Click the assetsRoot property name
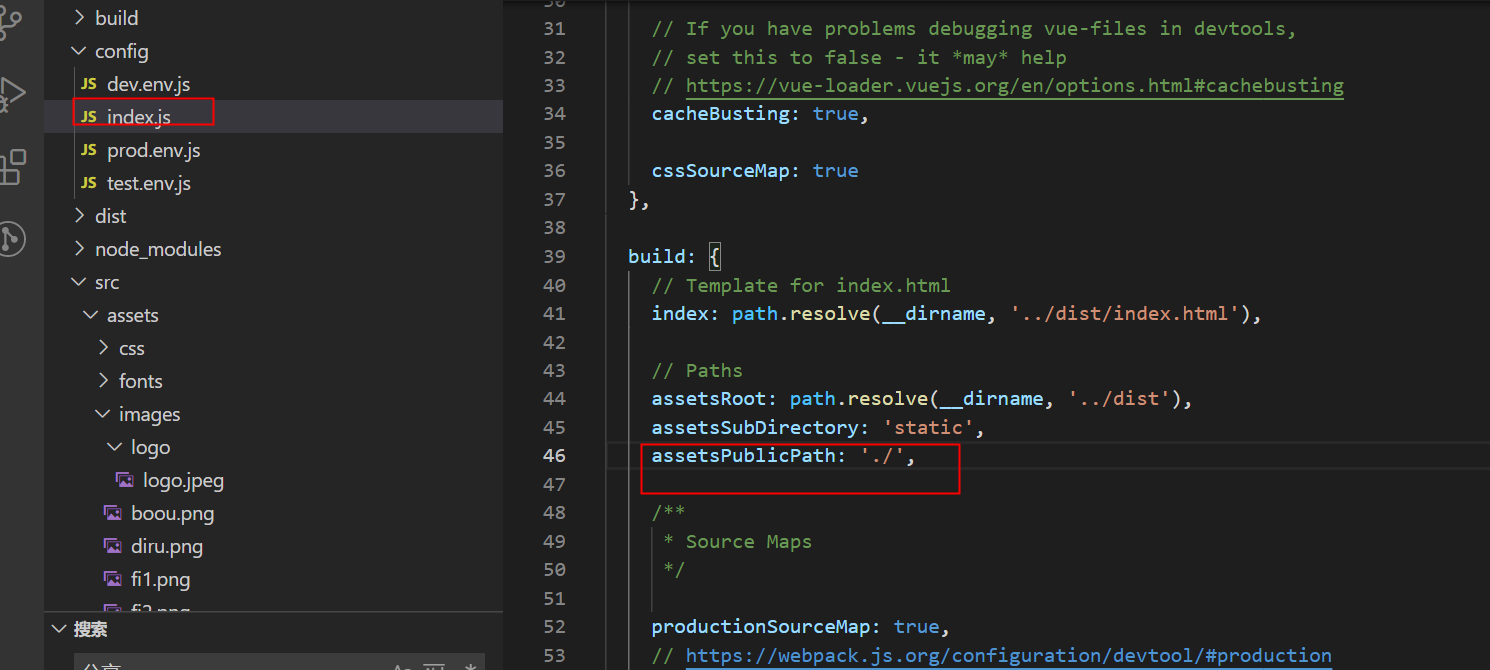Image resolution: width=1490 pixels, height=670 pixels. pos(709,398)
